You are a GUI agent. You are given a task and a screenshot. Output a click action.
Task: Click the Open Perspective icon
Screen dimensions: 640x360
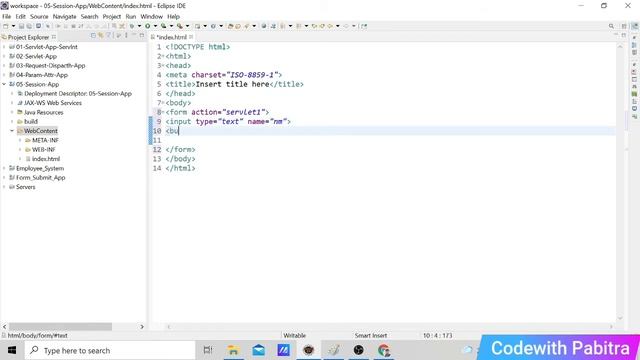click(624, 26)
